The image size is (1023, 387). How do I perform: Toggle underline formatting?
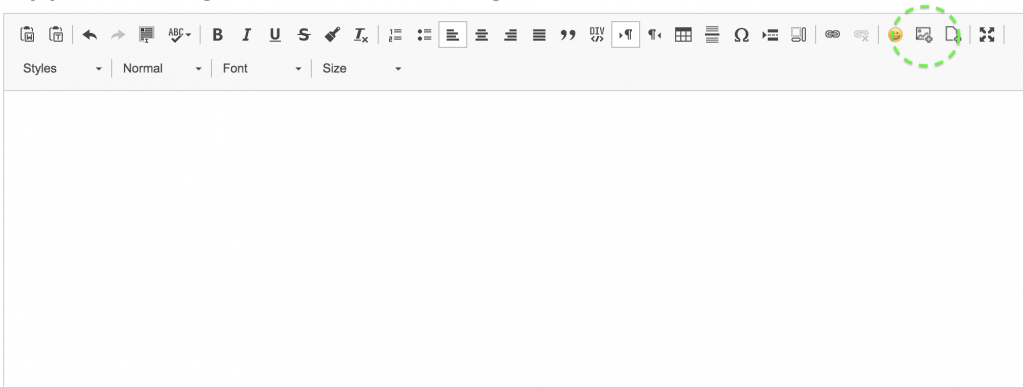point(275,35)
